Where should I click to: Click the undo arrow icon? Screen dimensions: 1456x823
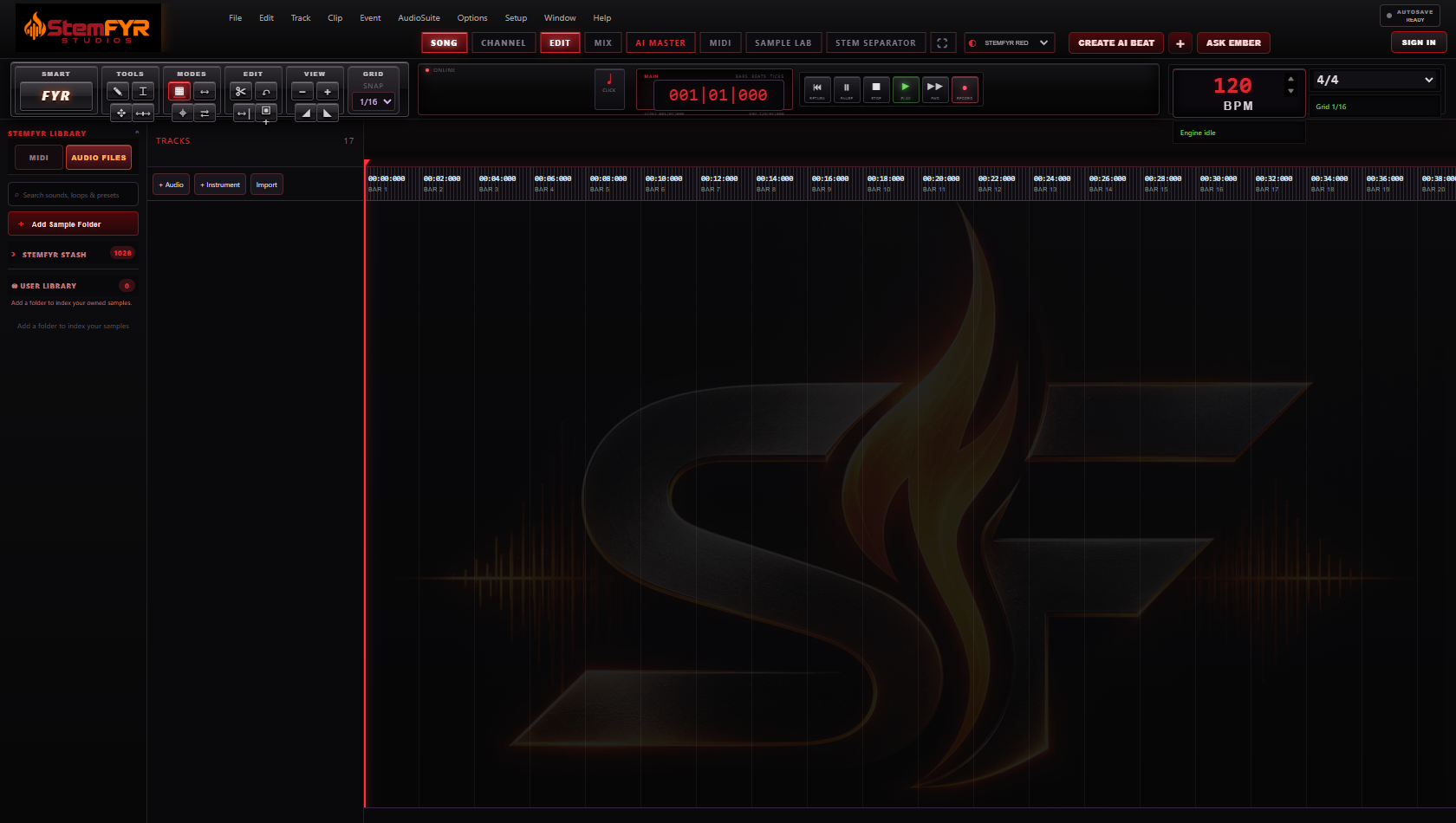click(266, 91)
